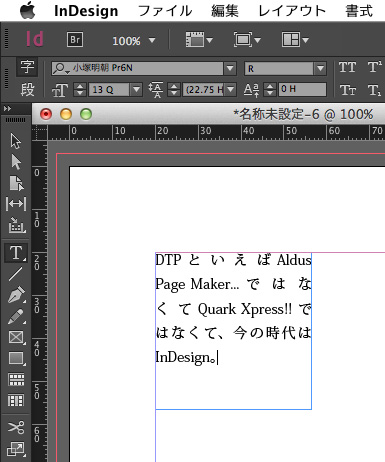Select the Pencil tool
Viewport: 385px width, 462px height.
(16, 316)
